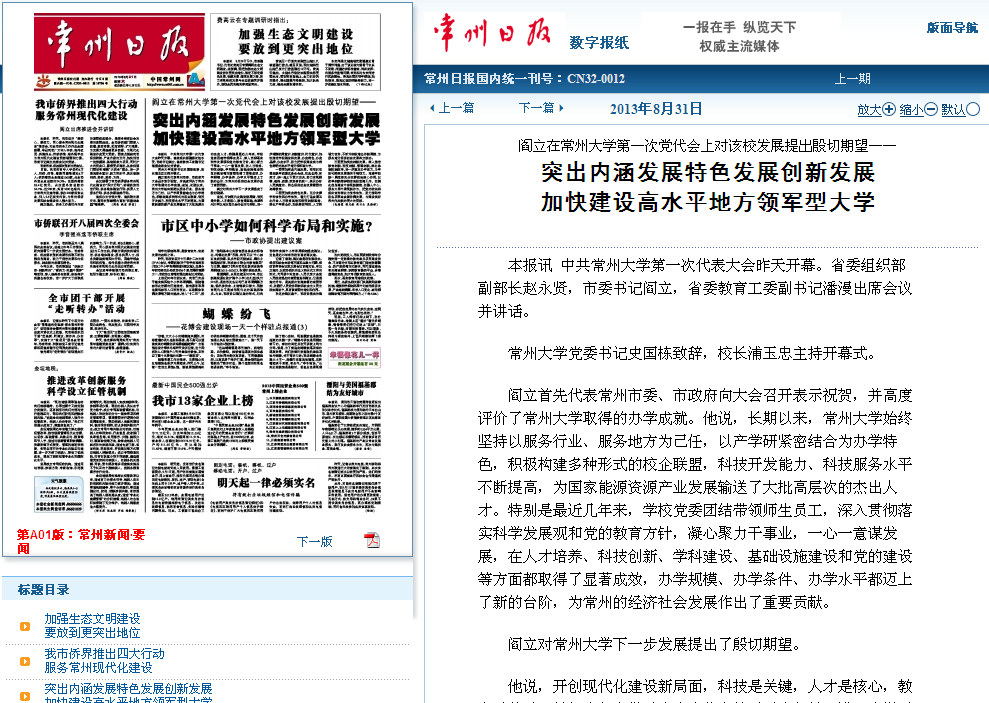
Task: Click the 标题目录 section header
Action: tap(44, 590)
